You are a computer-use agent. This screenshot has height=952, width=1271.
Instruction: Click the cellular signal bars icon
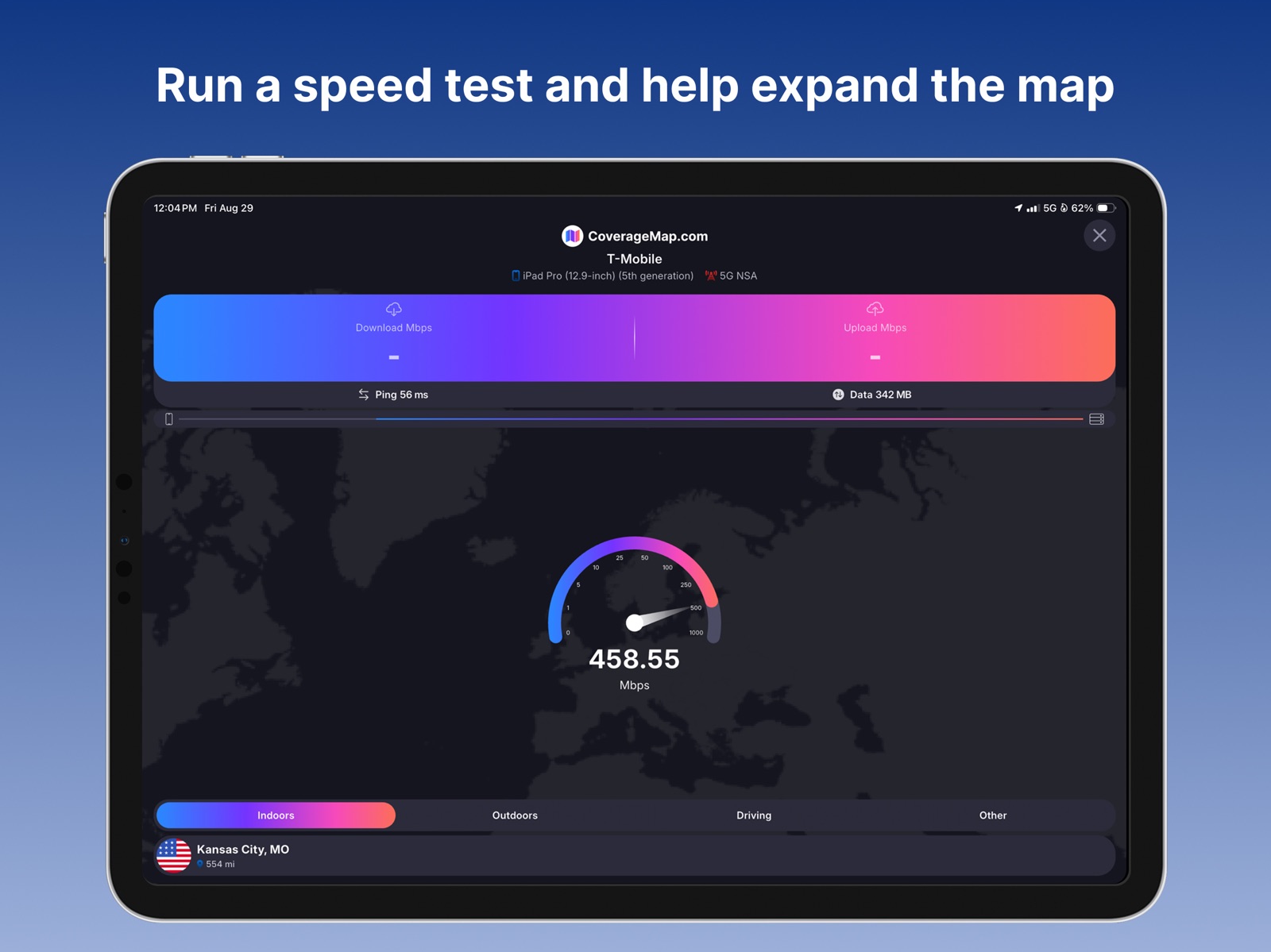coord(1033,208)
